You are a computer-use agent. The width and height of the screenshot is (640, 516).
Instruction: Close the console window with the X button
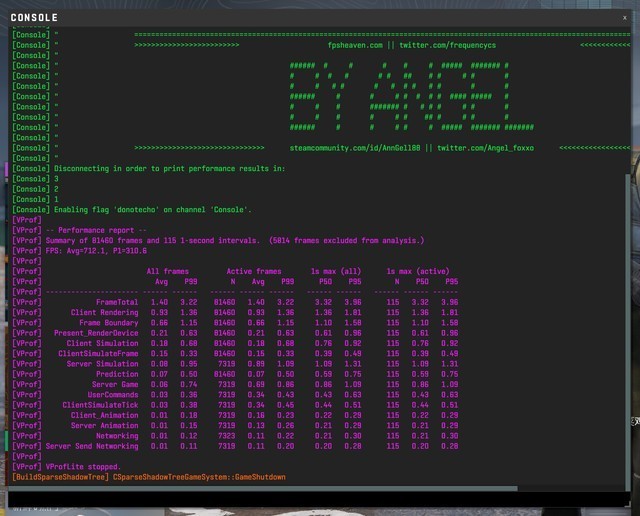coord(624,18)
